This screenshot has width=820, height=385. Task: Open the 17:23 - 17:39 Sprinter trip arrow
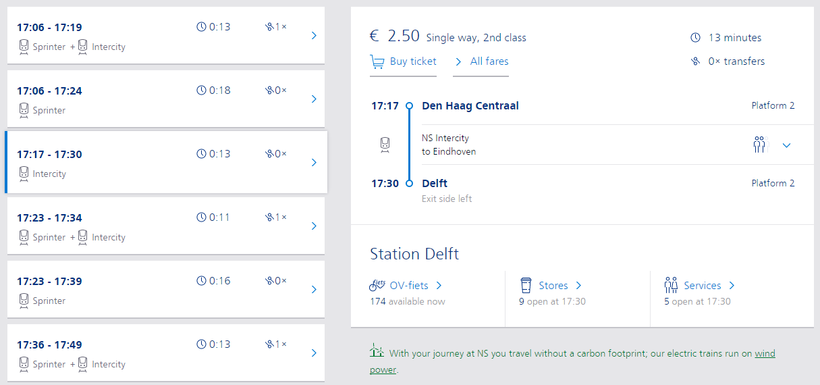click(x=314, y=290)
